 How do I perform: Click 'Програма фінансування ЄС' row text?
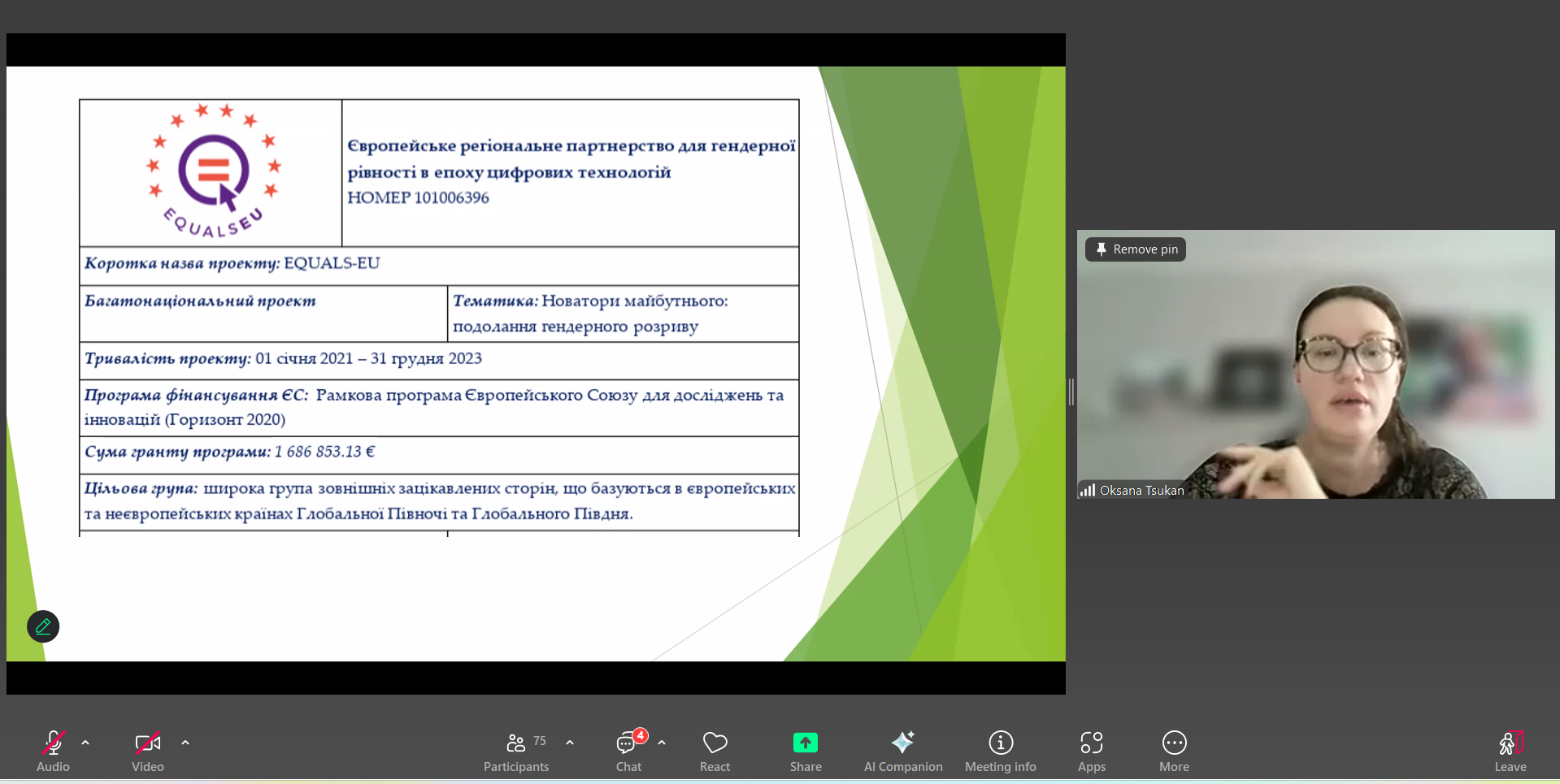(434, 407)
